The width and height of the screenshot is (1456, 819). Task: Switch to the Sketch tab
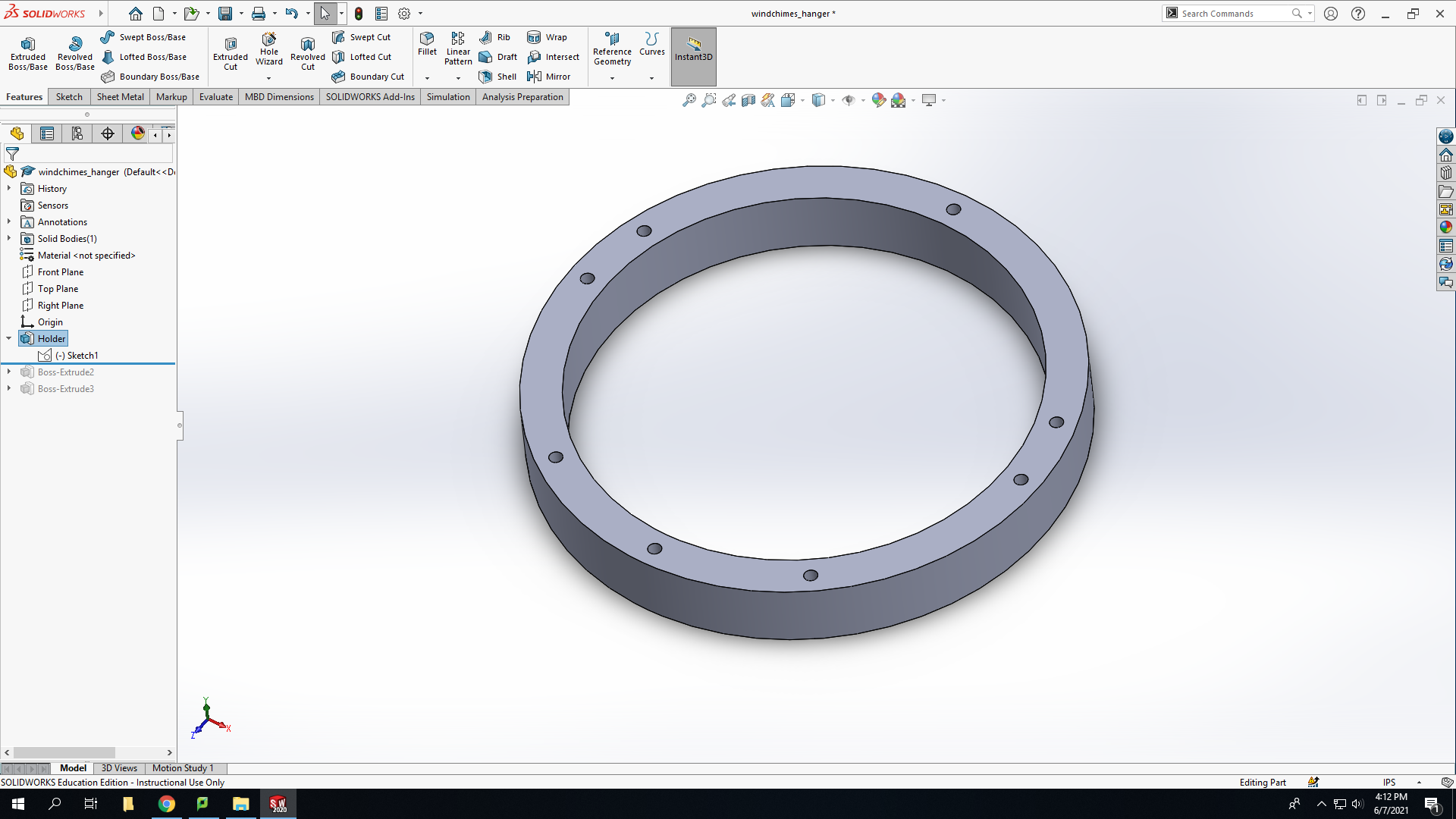pyautogui.click(x=69, y=97)
